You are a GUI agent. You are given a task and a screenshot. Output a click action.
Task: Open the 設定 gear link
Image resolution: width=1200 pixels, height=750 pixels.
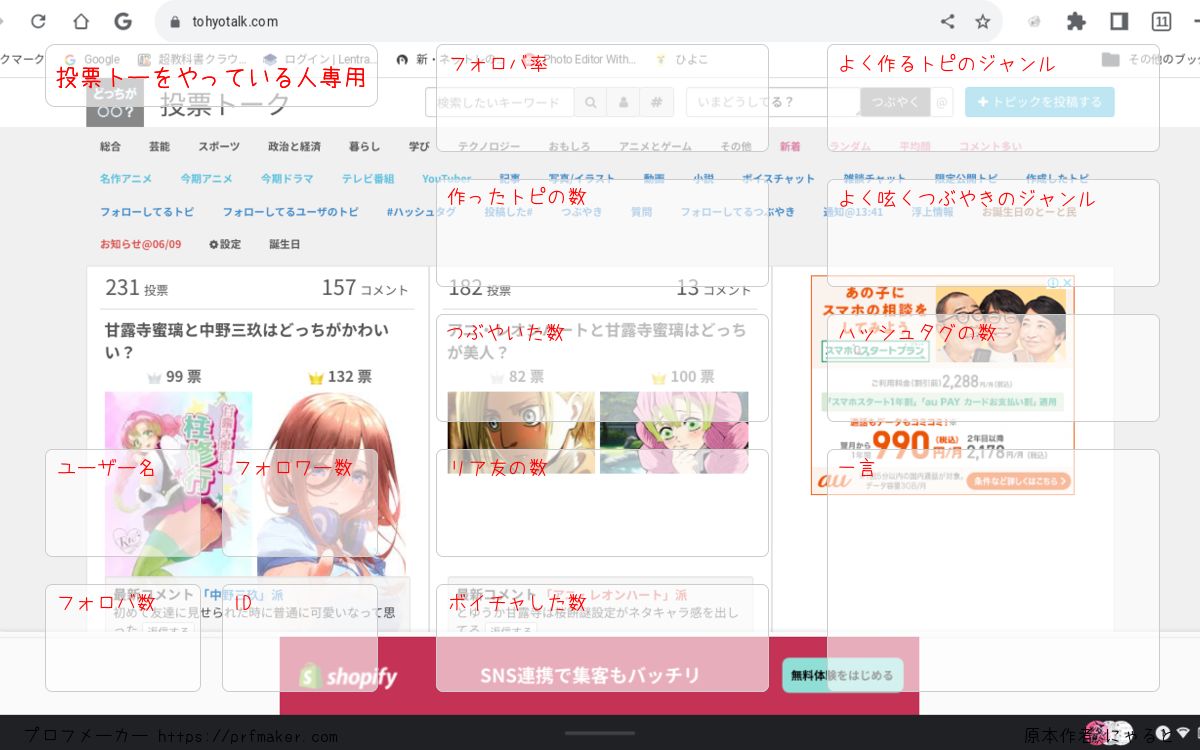225,244
